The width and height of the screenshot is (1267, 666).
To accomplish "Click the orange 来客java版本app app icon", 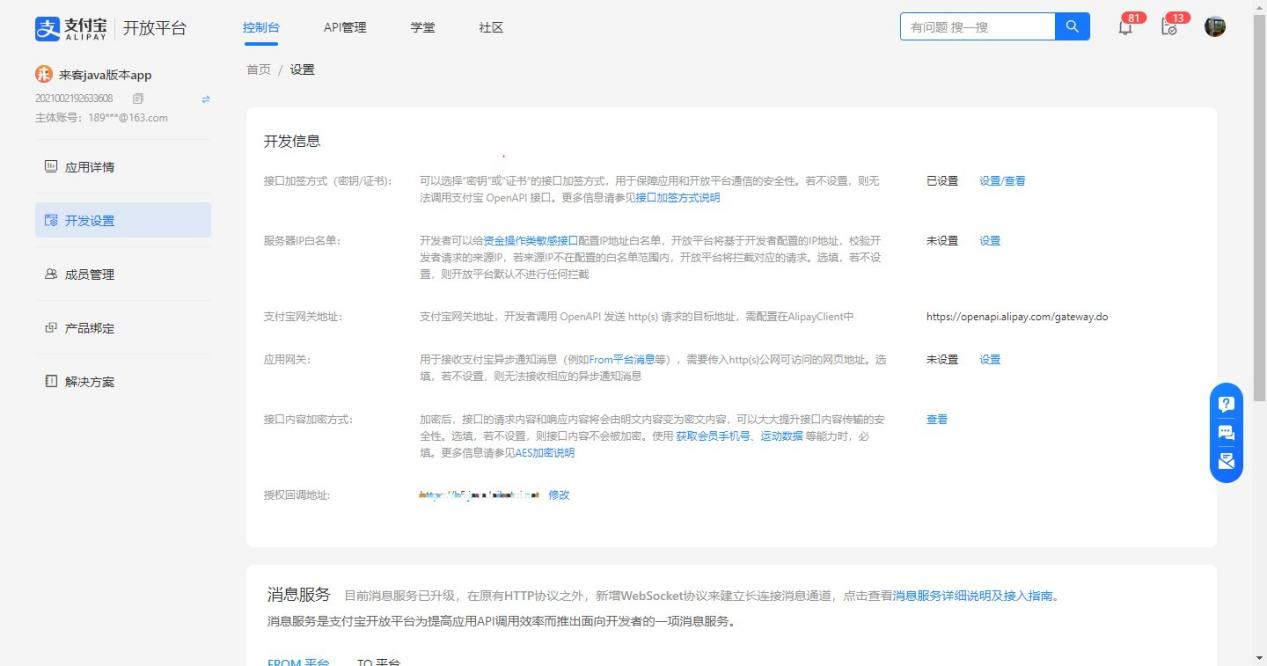I will (x=43, y=75).
